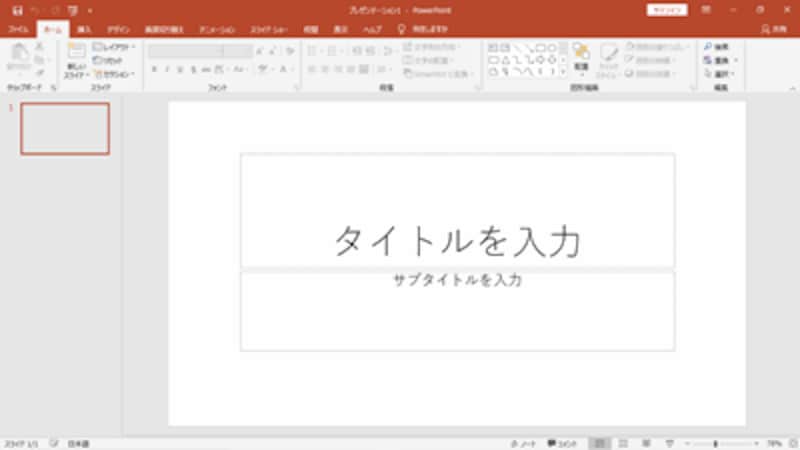Open the SmartArt に変換 dropdown
The width and height of the screenshot is (800, 450).
tap(439, 74)
